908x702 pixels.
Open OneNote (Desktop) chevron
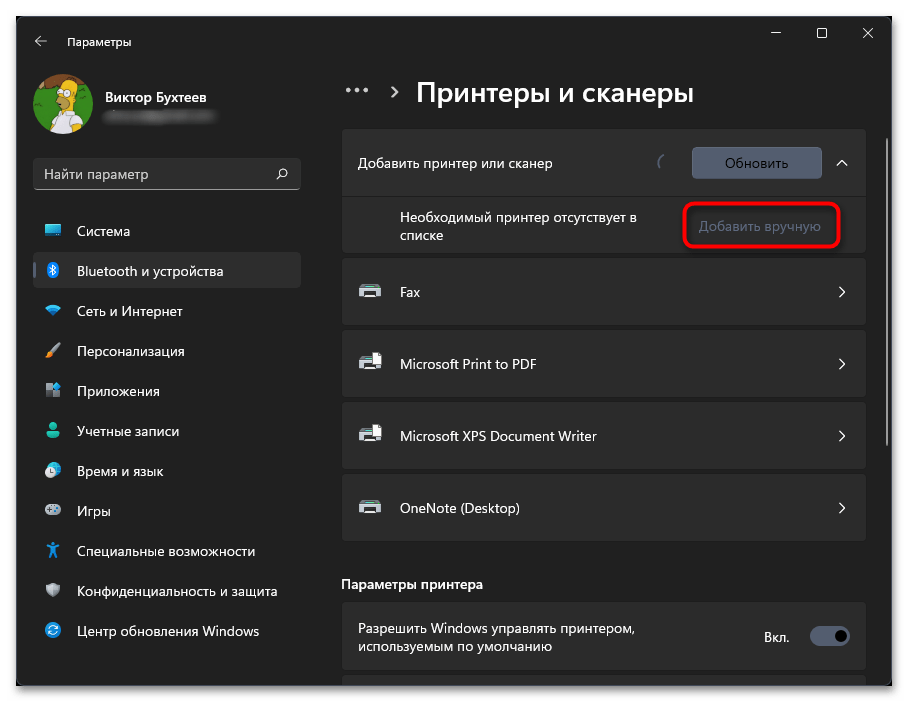842,508
